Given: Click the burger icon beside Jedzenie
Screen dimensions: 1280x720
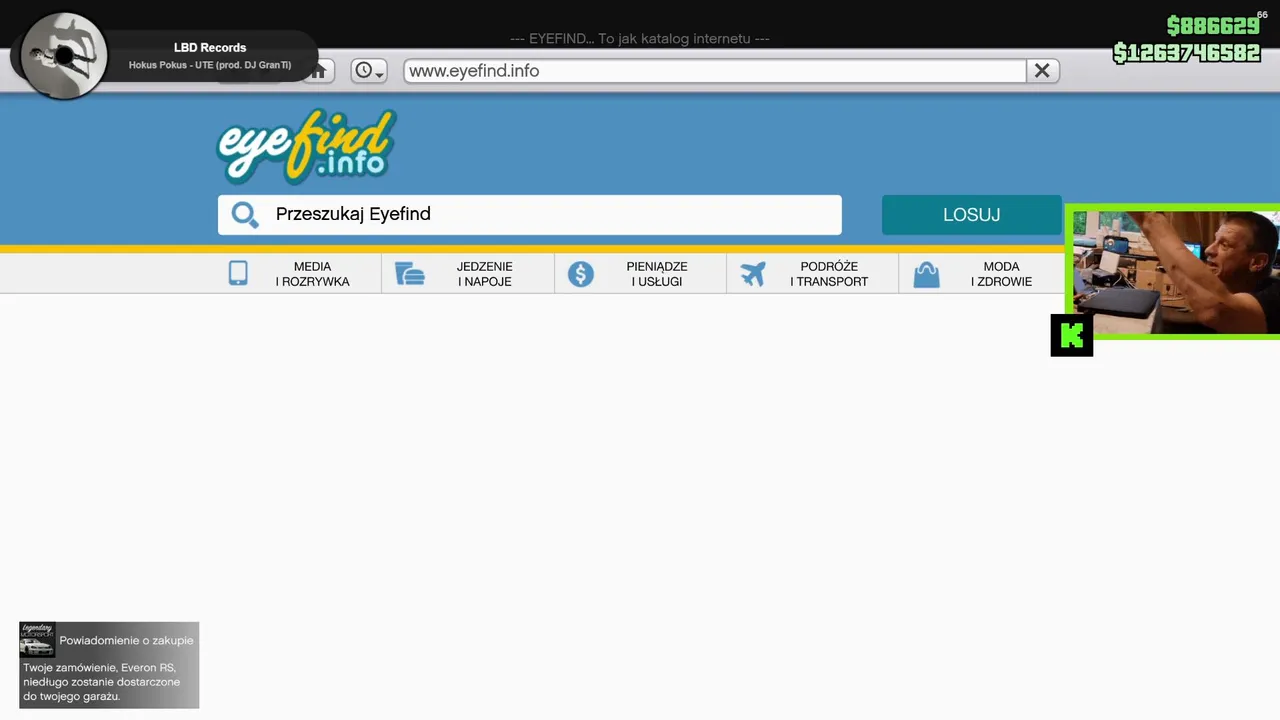Looking at the screenshot, I should 410,274.
